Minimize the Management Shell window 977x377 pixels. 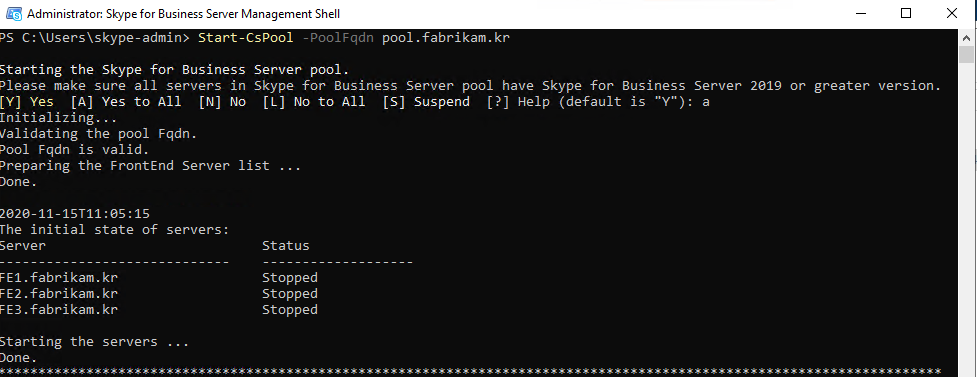860,13
